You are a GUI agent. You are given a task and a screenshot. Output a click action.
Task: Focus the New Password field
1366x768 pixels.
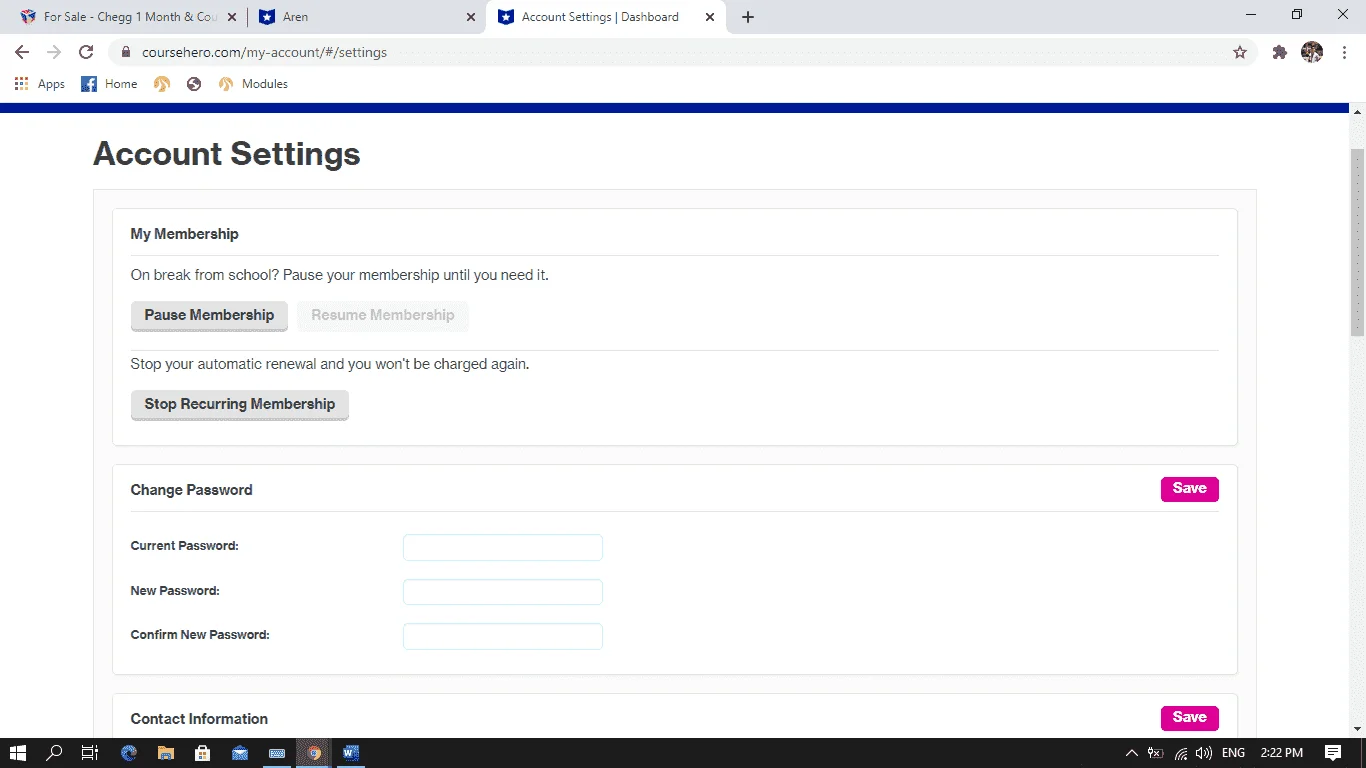coord(503,592)
